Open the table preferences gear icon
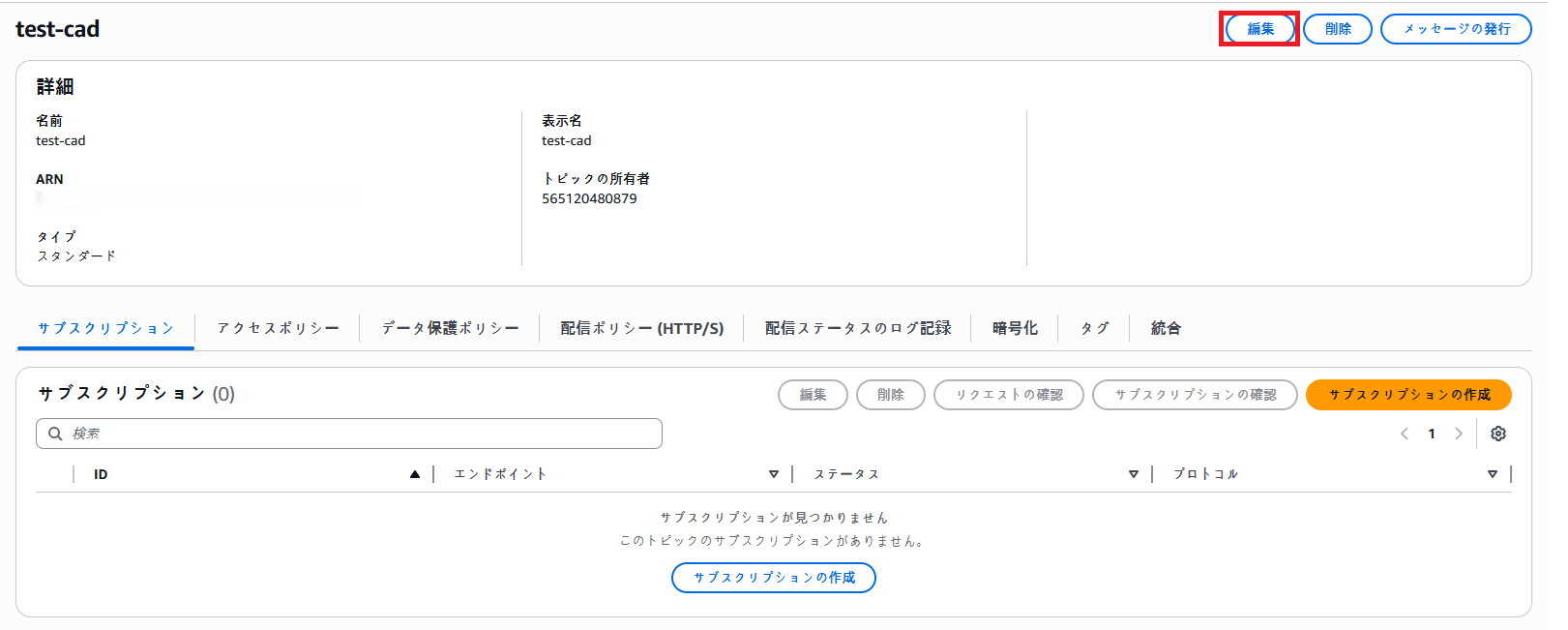 coord(1498,434)
